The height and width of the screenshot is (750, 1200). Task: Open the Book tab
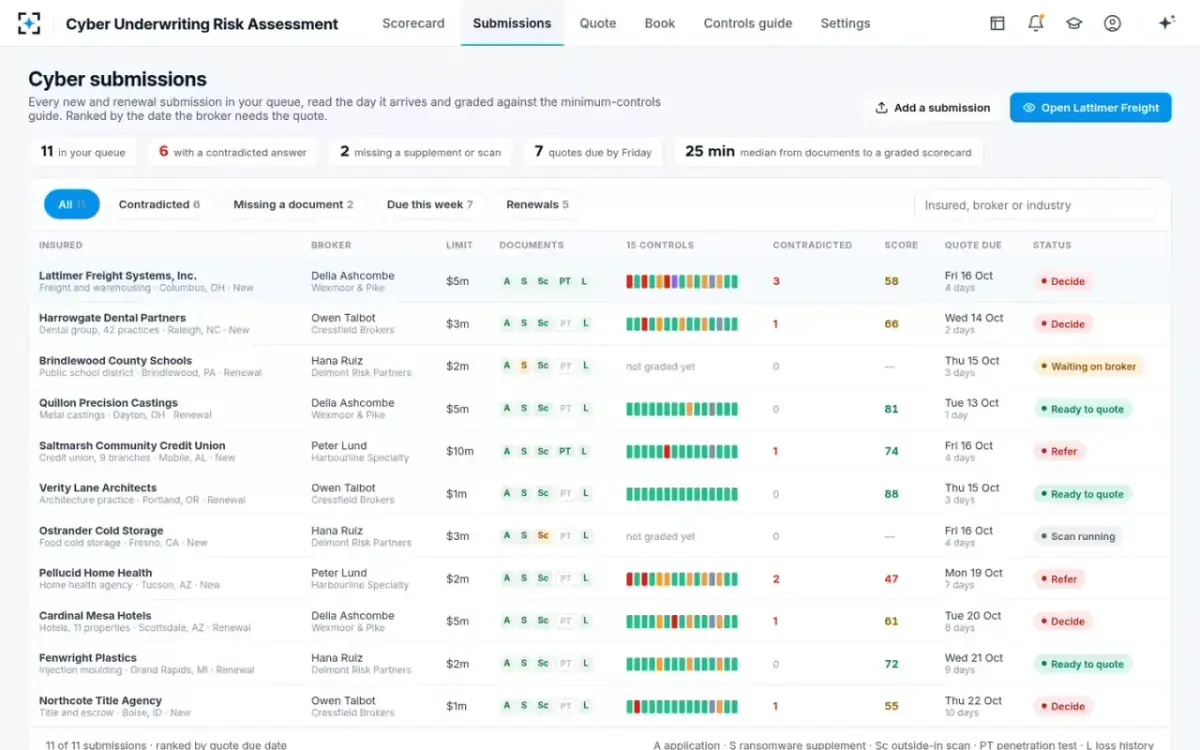point(660,23)
